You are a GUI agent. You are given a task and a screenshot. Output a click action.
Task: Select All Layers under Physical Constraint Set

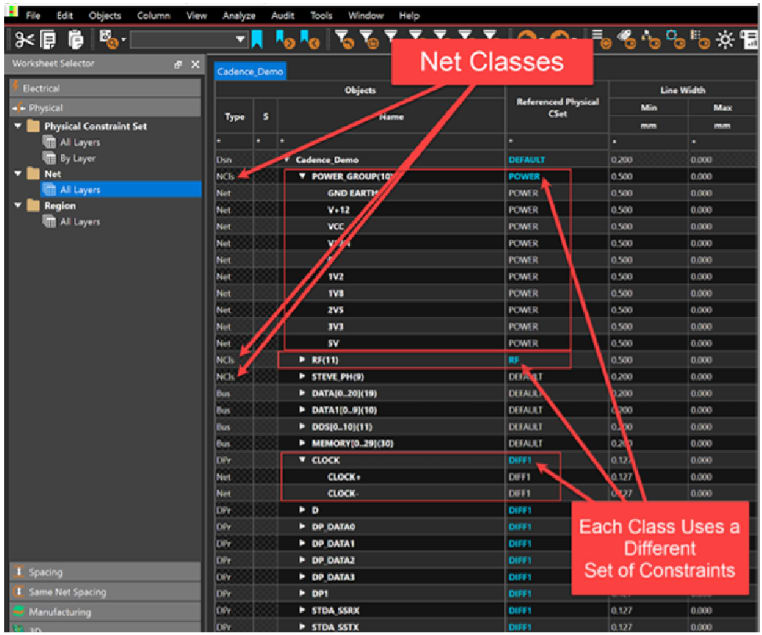(x=80, y=142)
